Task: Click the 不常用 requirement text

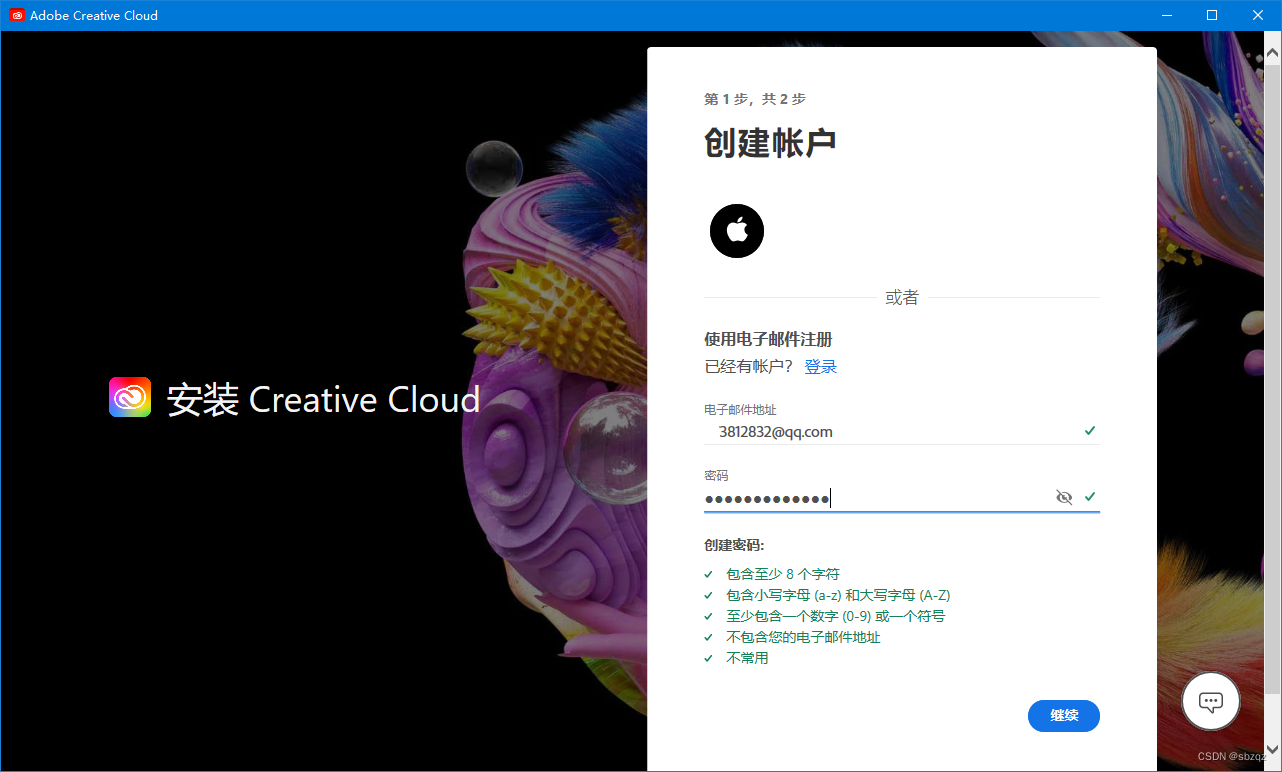Action: coord(747,658)
